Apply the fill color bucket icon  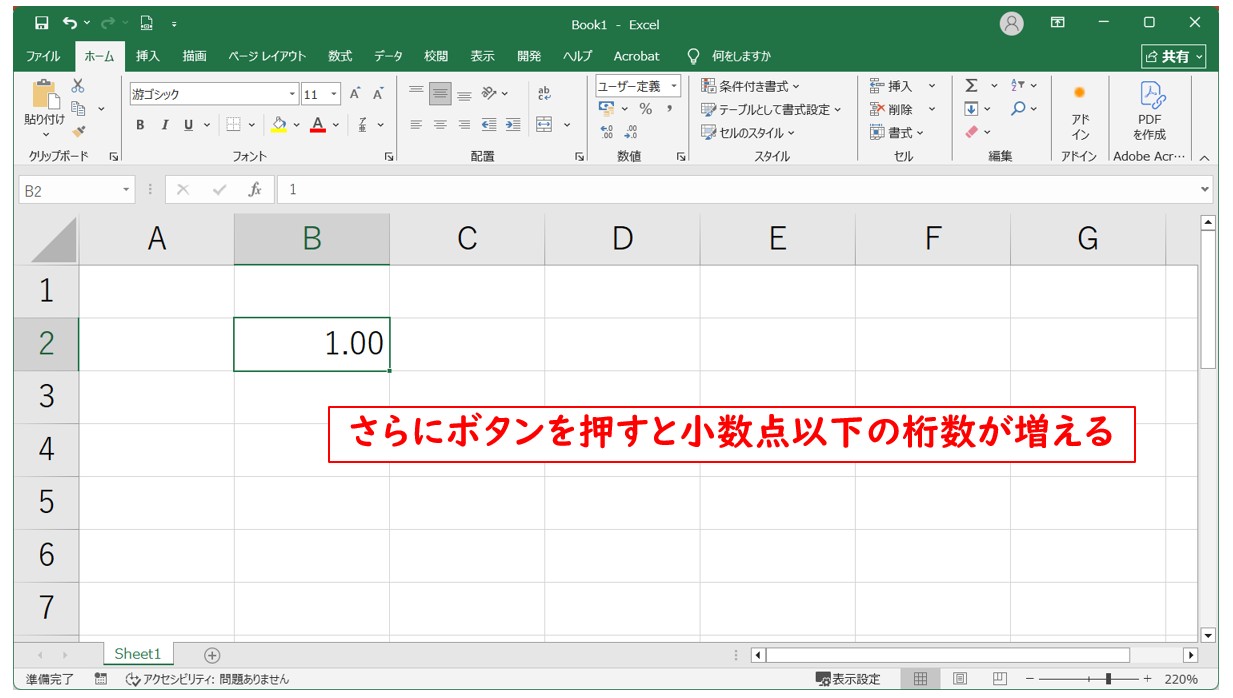pyautogui.click(x=279, y=125)
